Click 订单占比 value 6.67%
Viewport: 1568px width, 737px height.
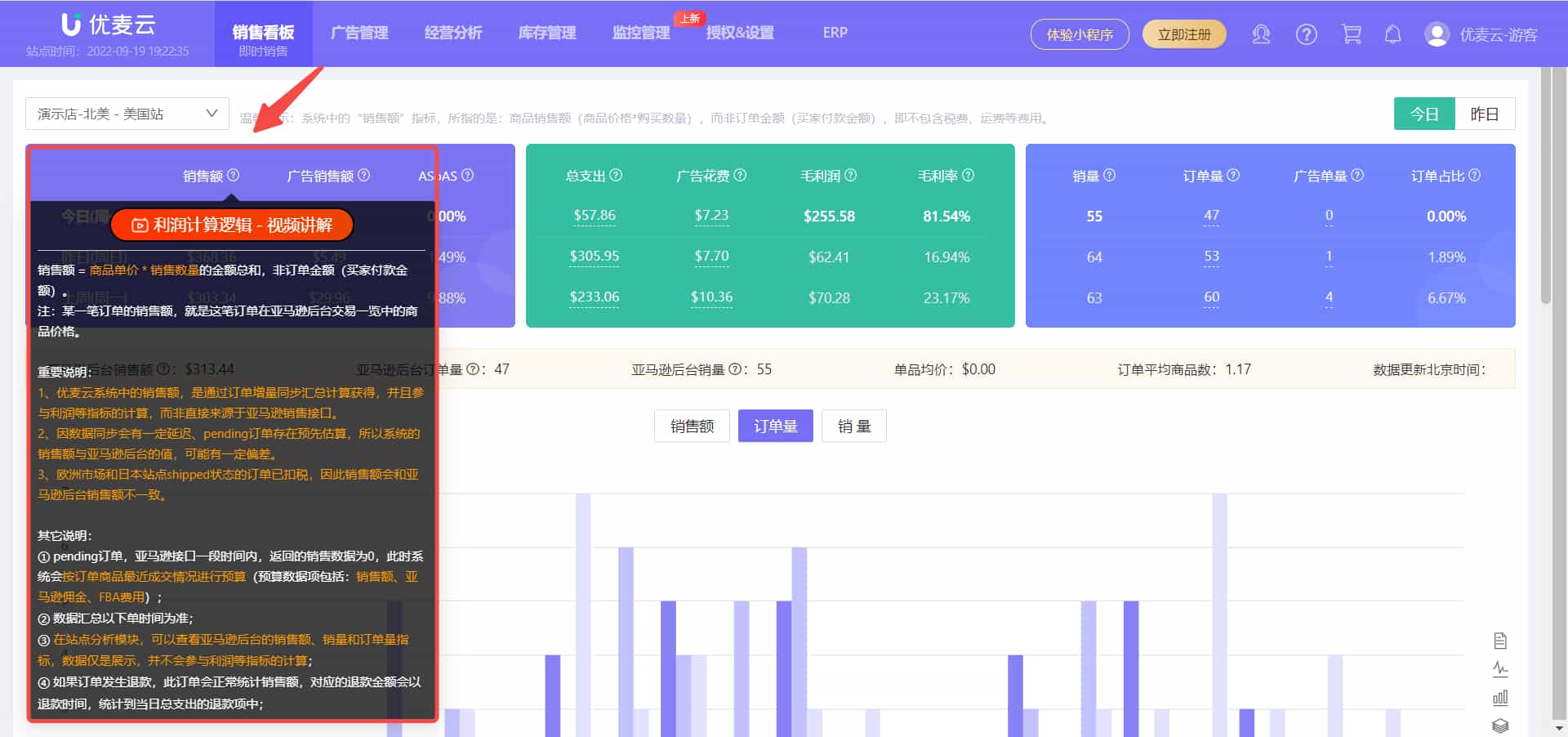click(1446, 298)
